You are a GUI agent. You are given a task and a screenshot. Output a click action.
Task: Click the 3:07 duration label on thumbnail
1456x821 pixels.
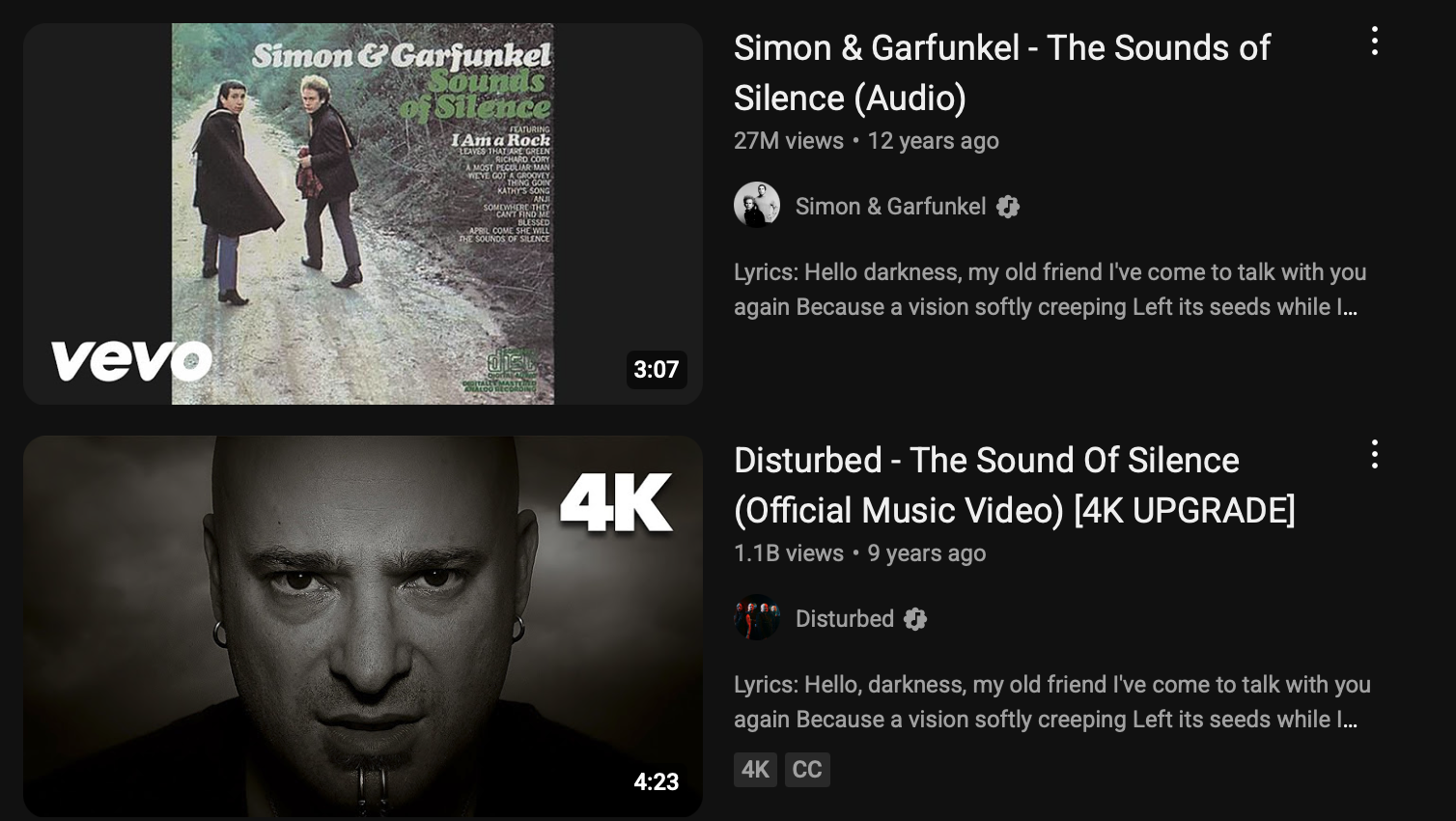(657, 369)
